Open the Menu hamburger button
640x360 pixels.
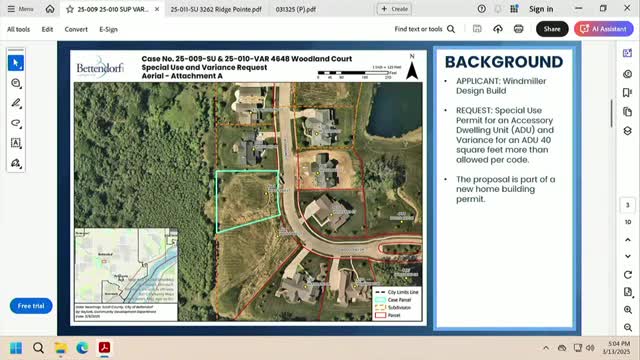[x=20, y=9]
